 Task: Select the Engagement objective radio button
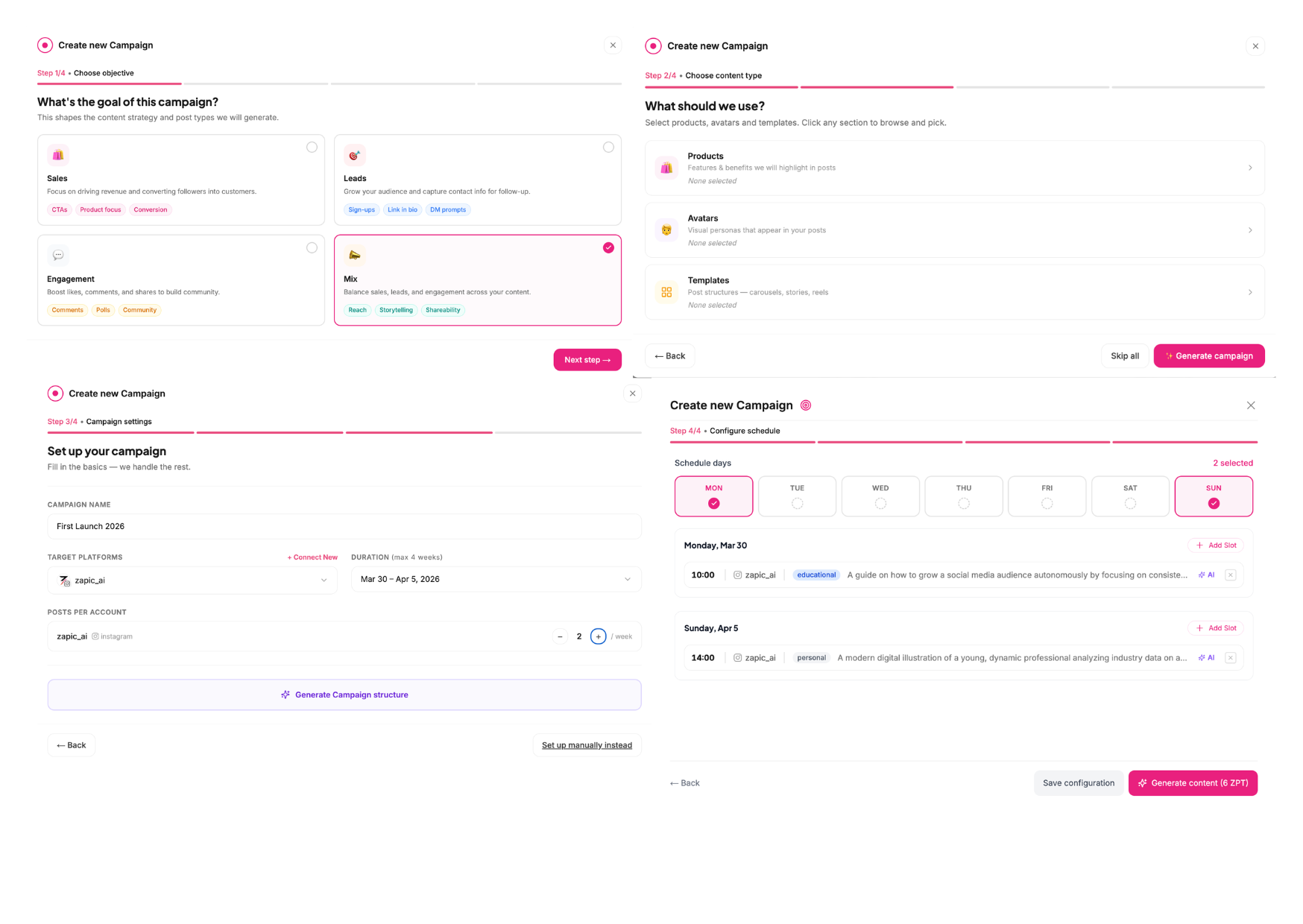click(312, 248)
